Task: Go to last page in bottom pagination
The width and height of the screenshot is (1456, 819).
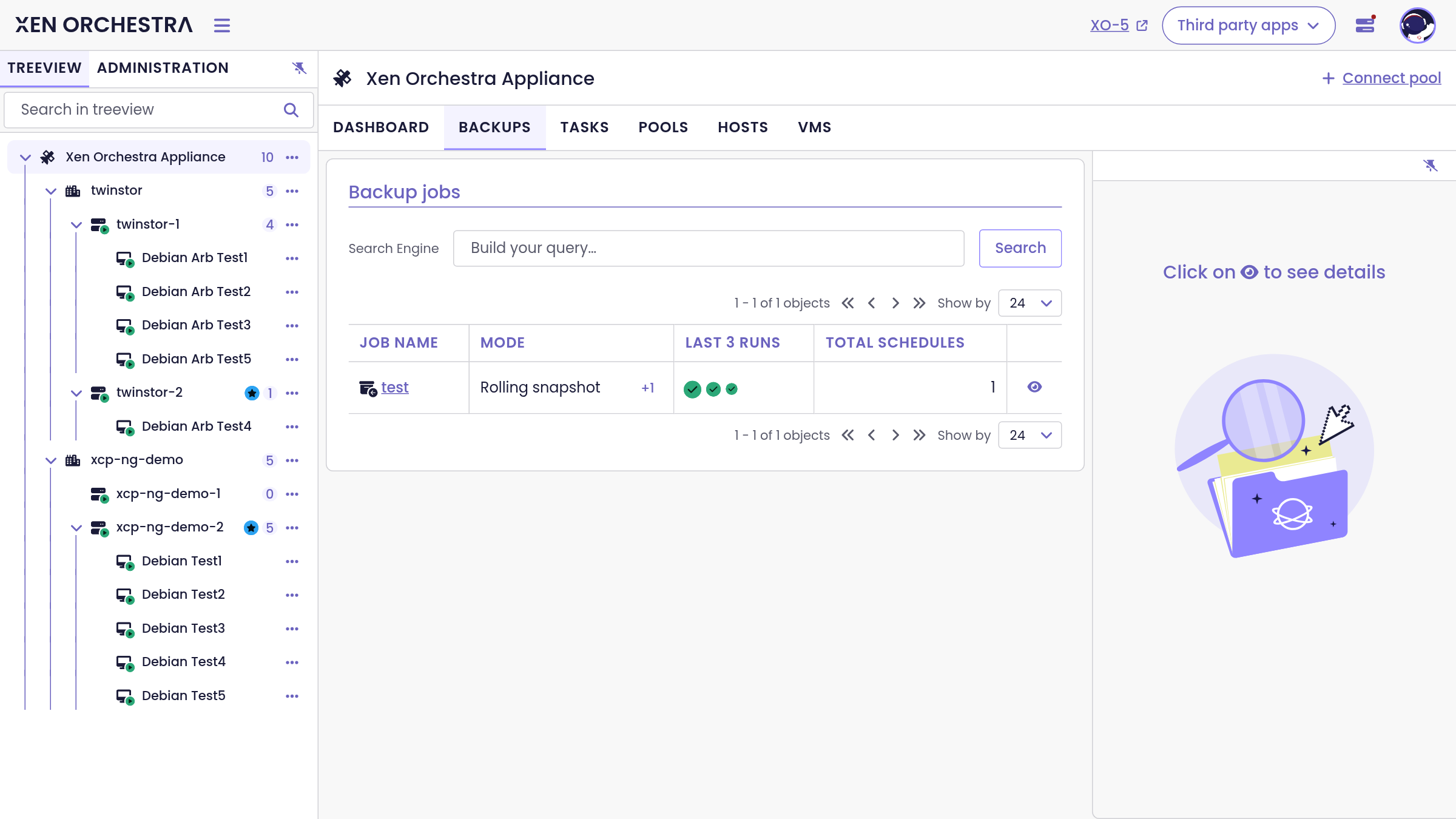Action: tap(919, 436)
